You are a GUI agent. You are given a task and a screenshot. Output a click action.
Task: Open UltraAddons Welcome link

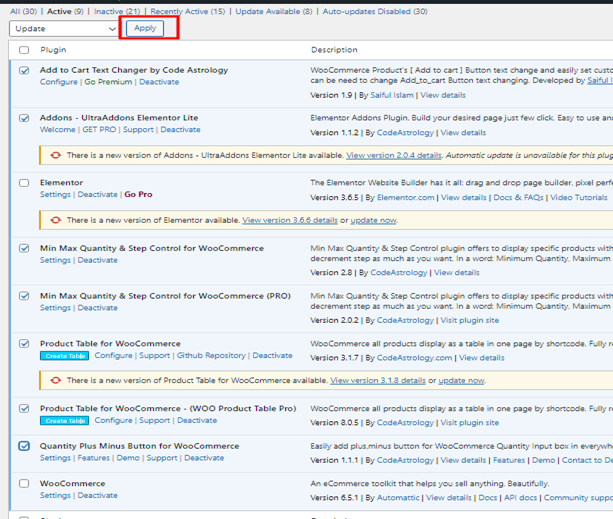click(57, 130)
